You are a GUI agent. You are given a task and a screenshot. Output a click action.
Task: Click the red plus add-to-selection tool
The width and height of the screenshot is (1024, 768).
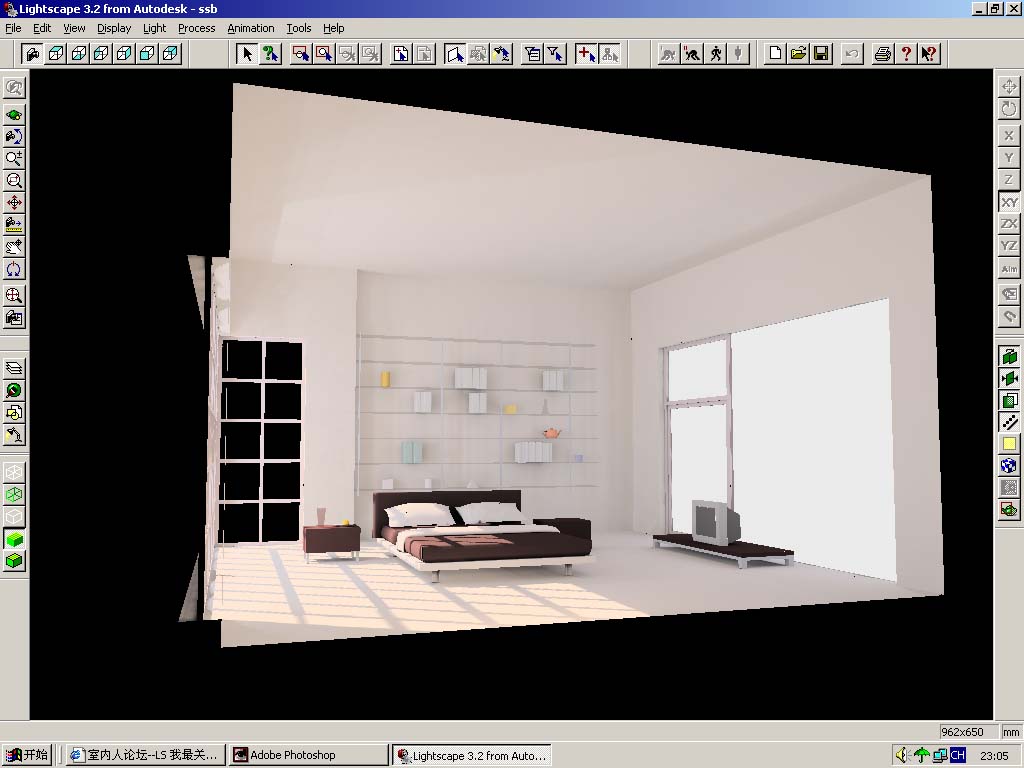(x=586, y=54)
